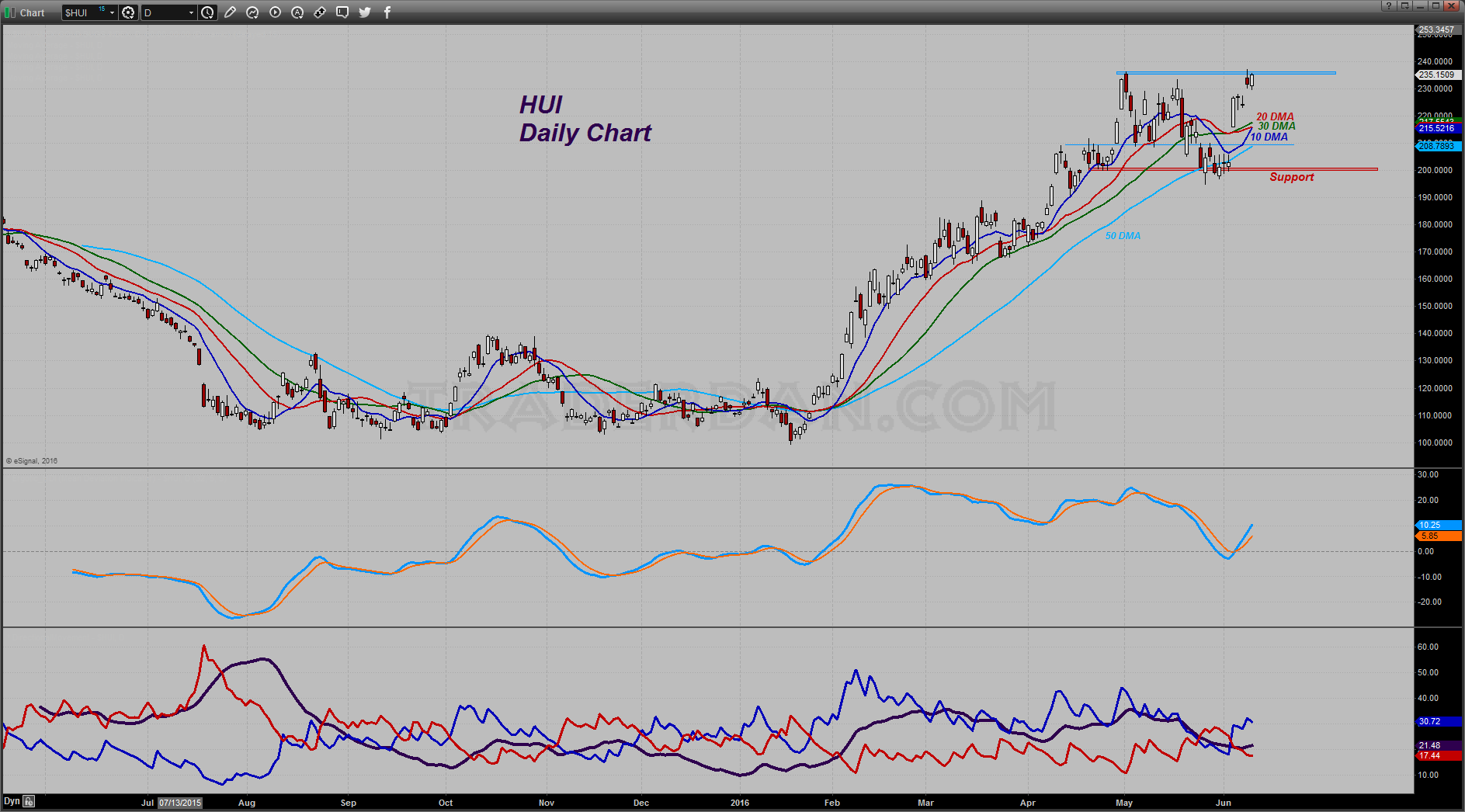Viewport: 1465px width, 812px height.
Task: Open the circled A alerts icon
Action: click(x=297, y=12)
